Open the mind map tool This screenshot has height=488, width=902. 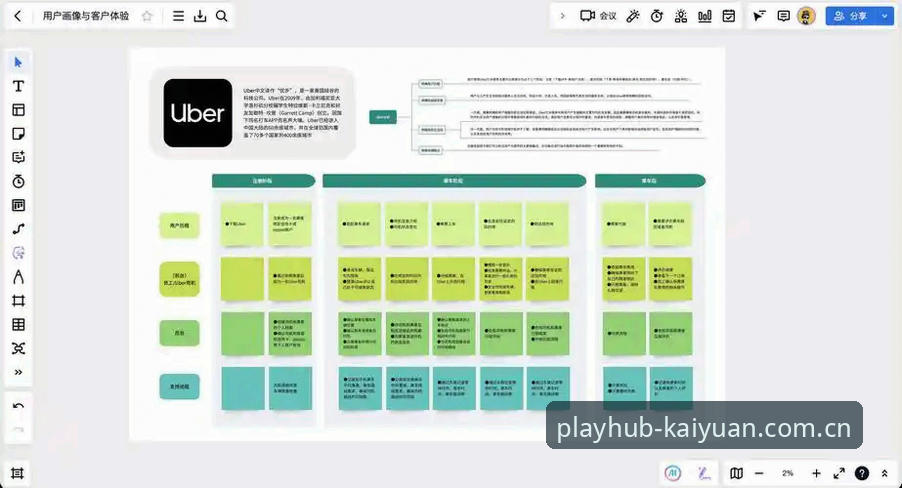tap(18, 348)
